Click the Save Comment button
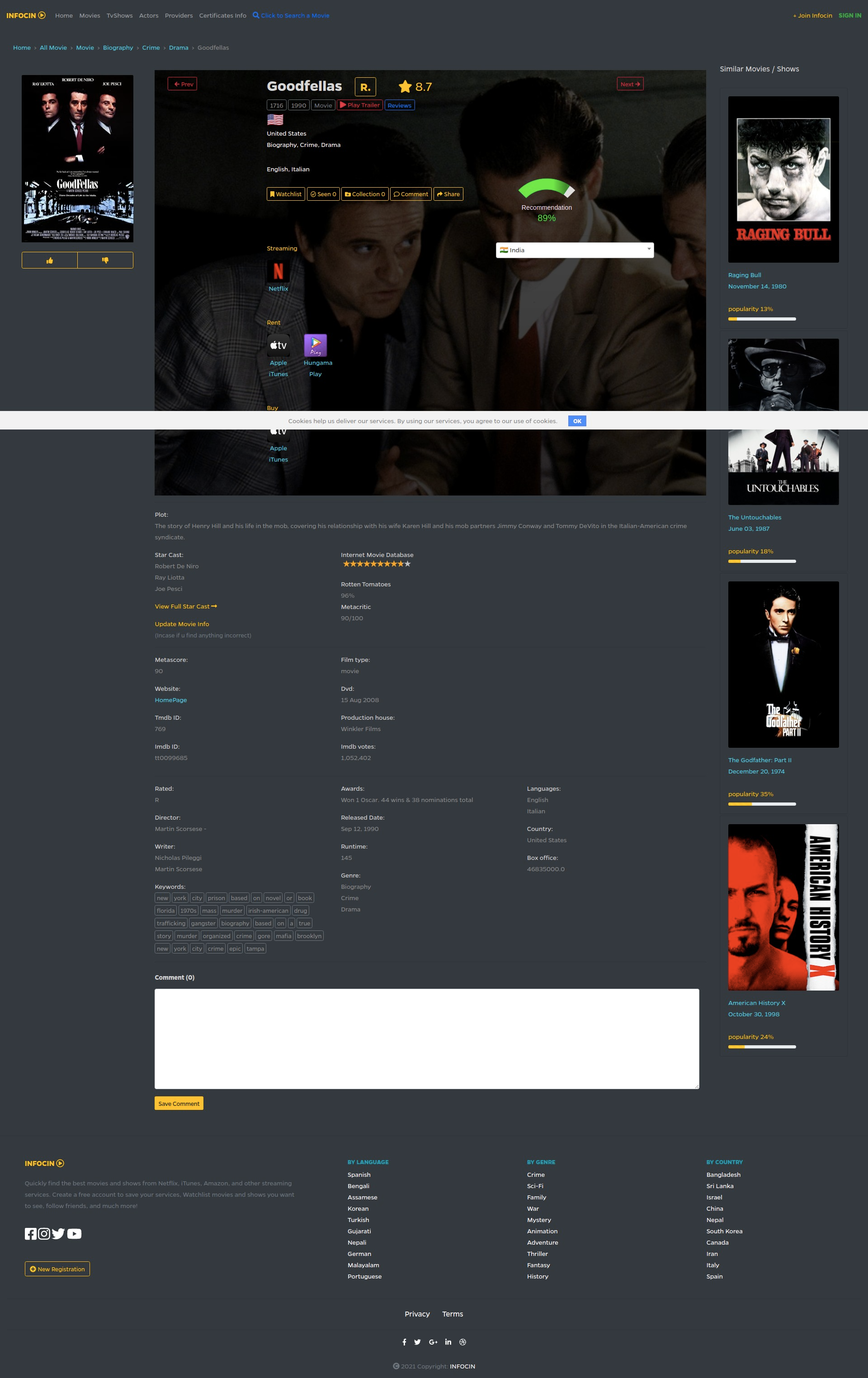The image size is (868, 1378). 179,1103
